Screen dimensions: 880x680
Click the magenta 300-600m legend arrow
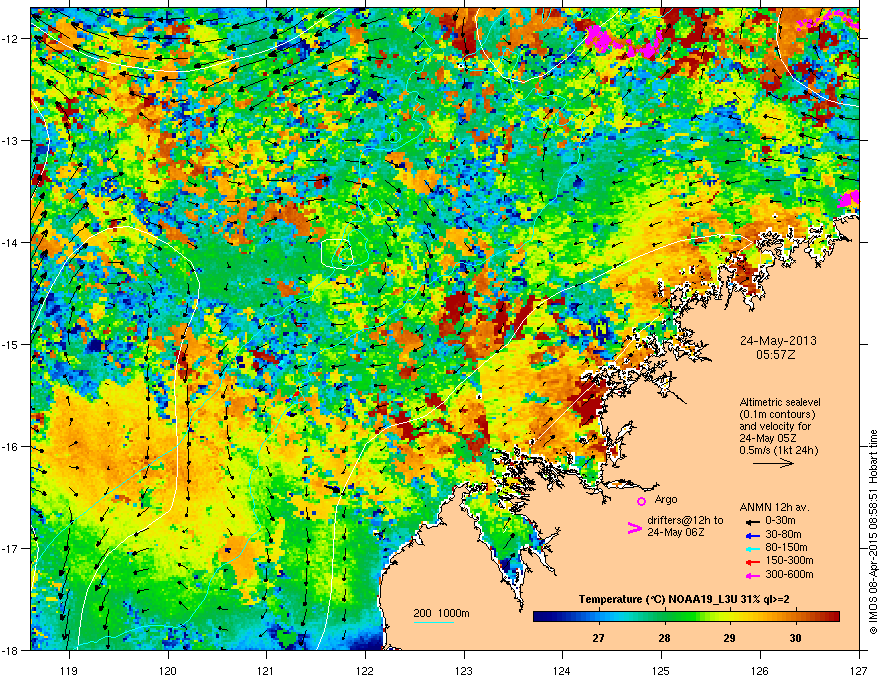(752, 575)
